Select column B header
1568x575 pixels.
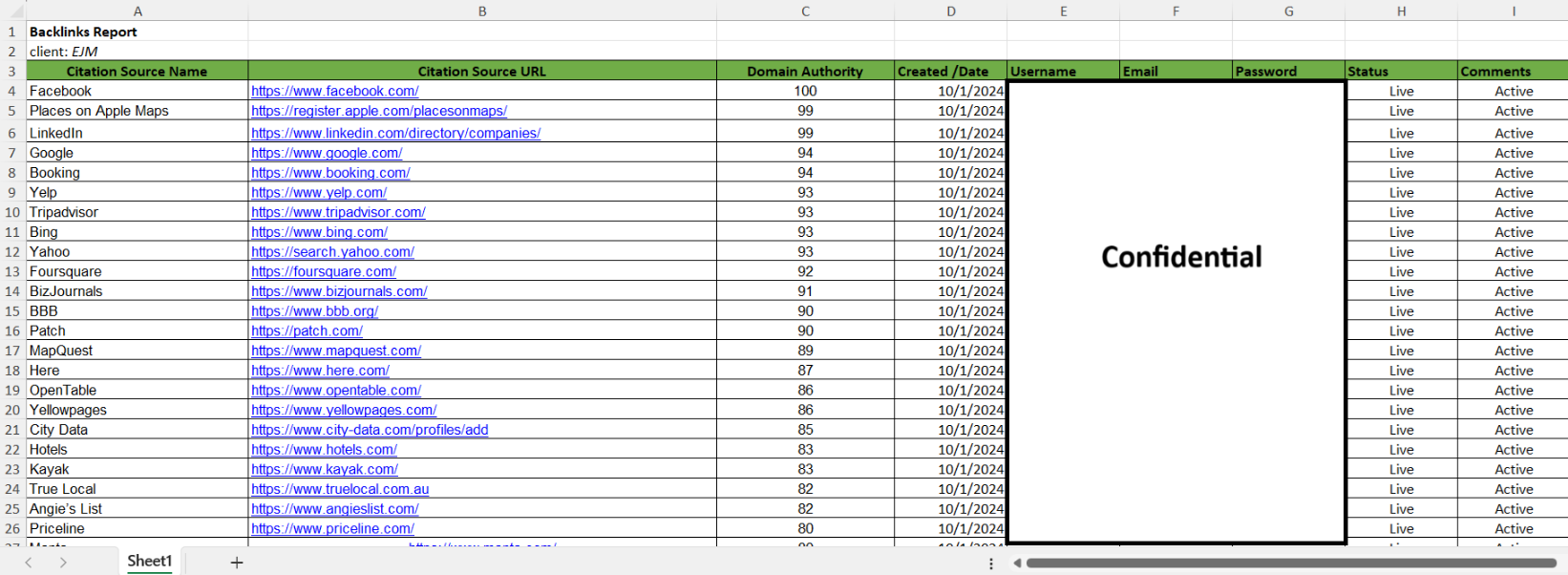click(482, 11)
